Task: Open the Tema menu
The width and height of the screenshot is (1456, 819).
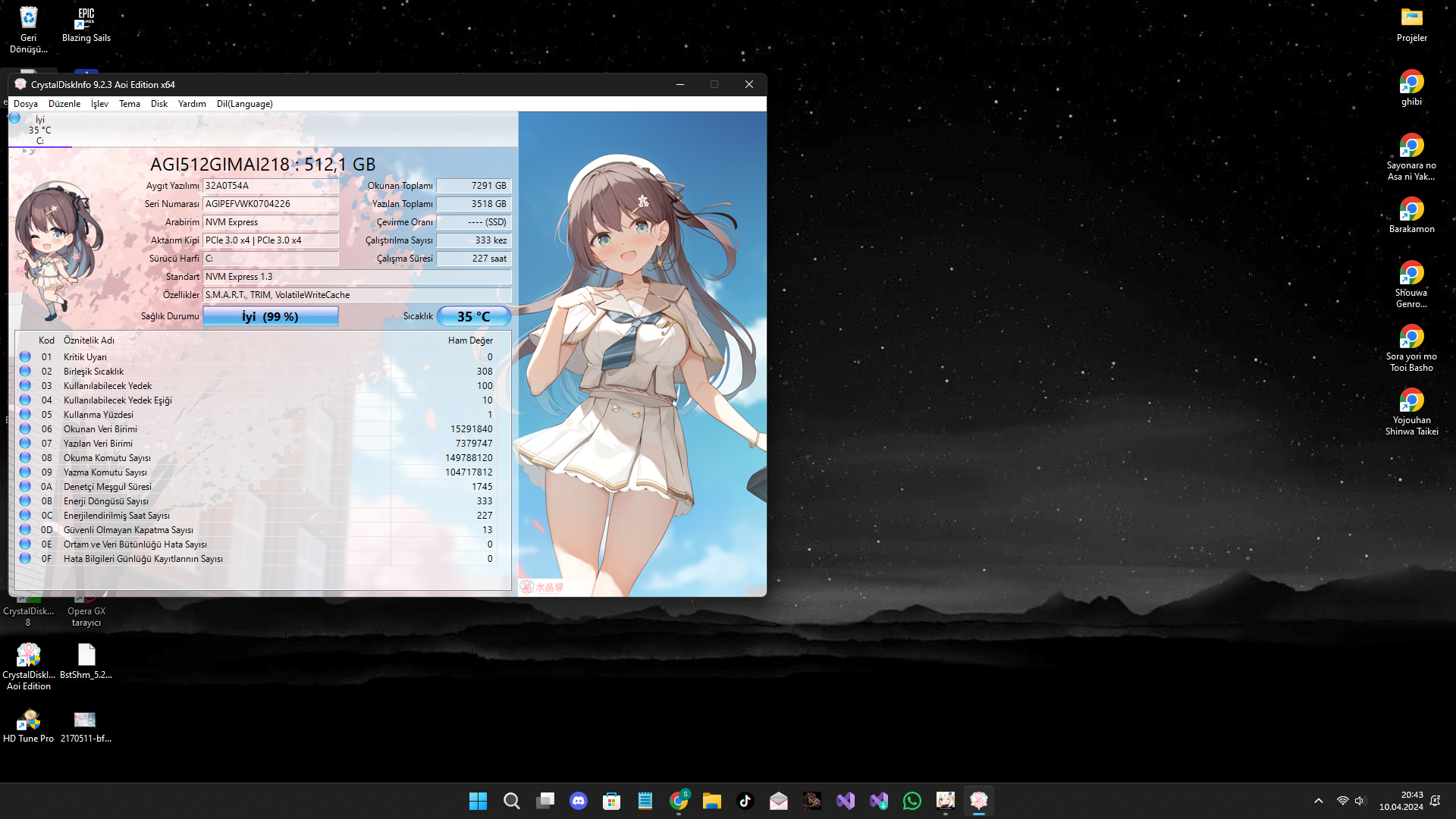Action: (x=129, y=104)
